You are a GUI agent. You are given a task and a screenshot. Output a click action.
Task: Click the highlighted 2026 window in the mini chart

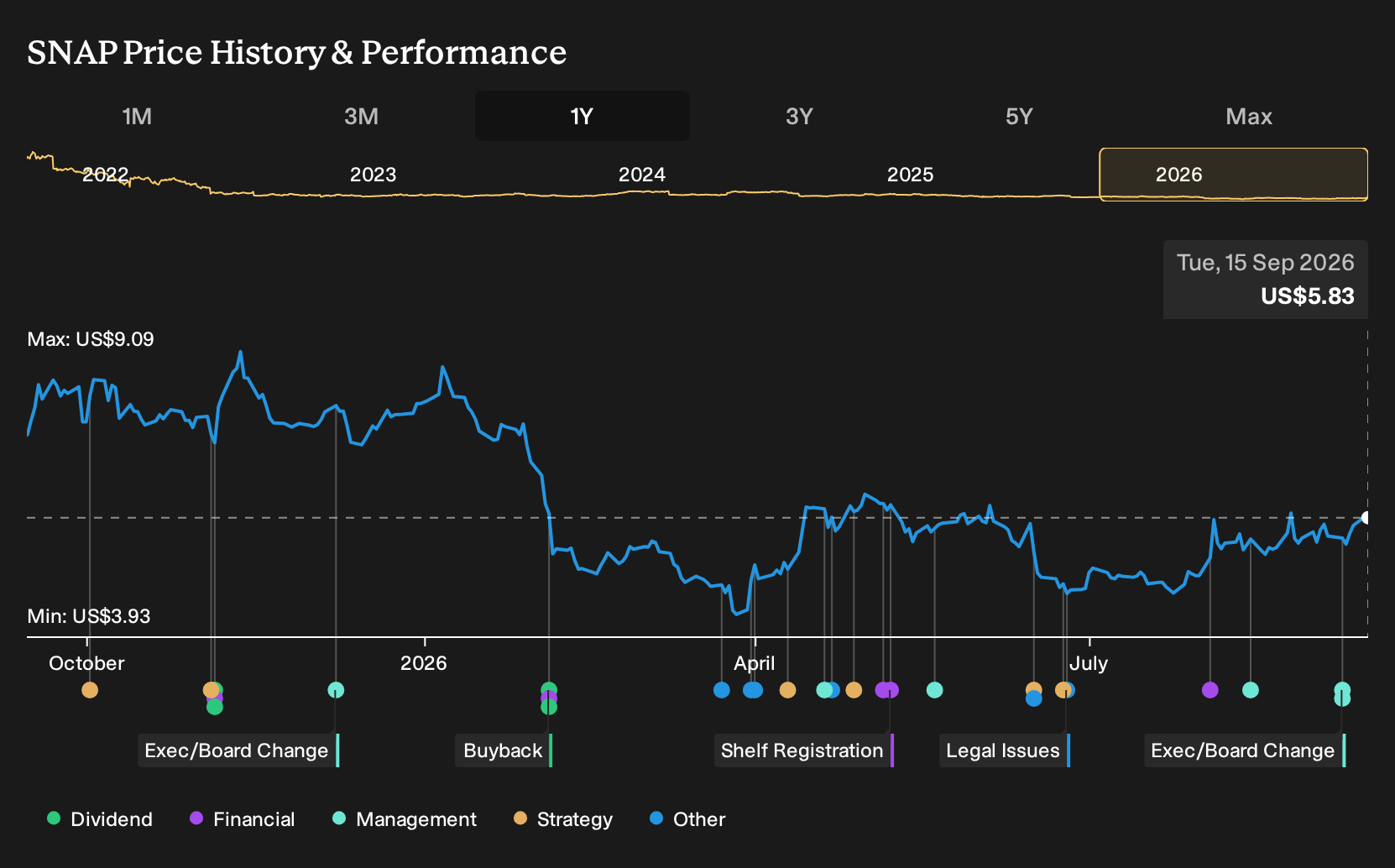1234,175
